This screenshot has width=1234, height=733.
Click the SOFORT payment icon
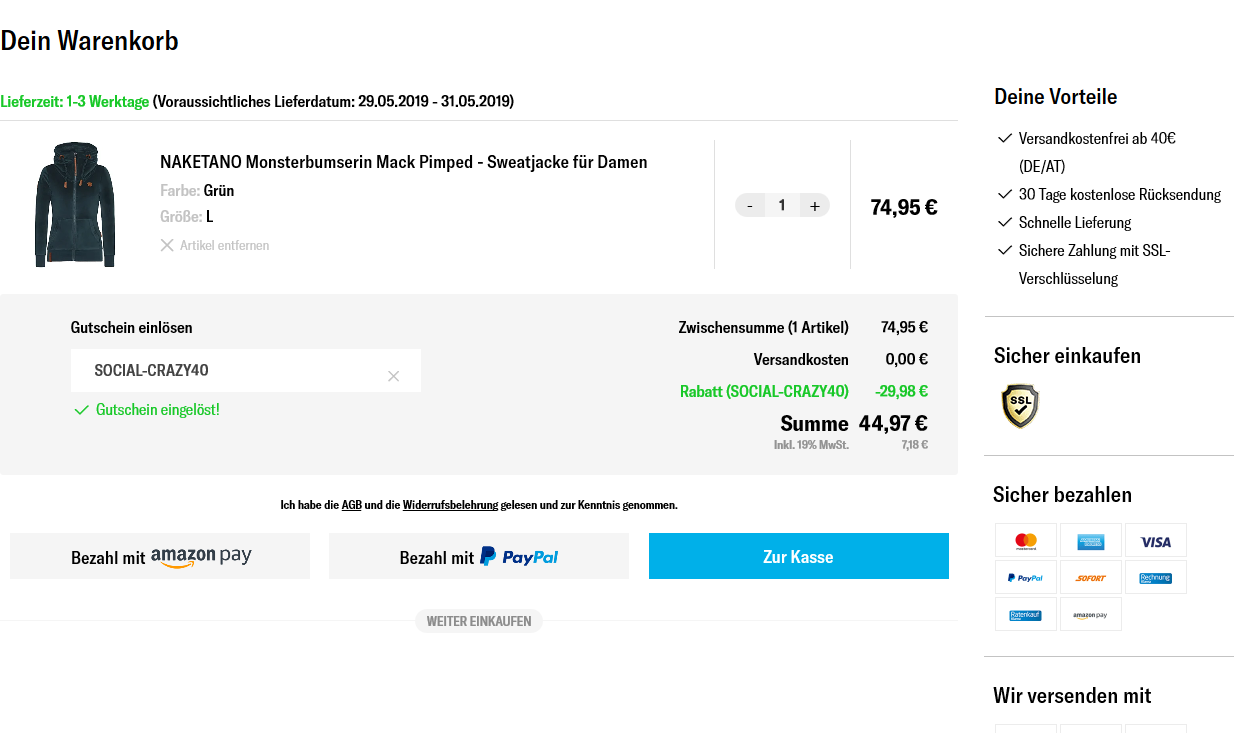1090,577
